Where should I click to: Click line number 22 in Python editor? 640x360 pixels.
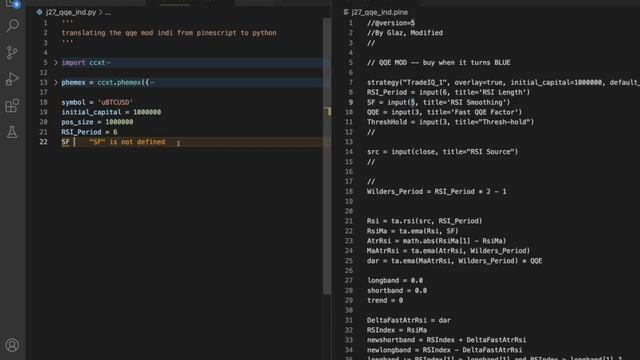(44, 142)
